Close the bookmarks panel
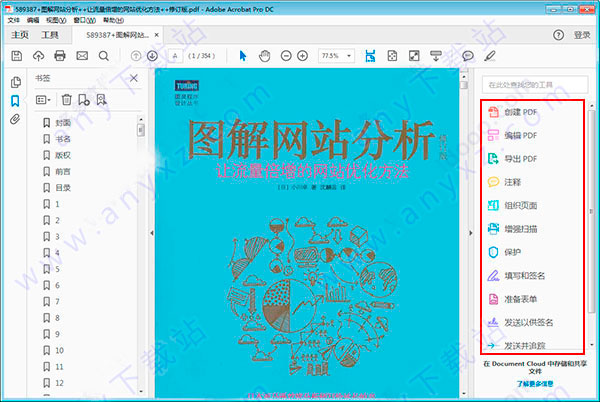Image resolution: width=600 pixels, height=402 pixels. (x=134, y=78)
